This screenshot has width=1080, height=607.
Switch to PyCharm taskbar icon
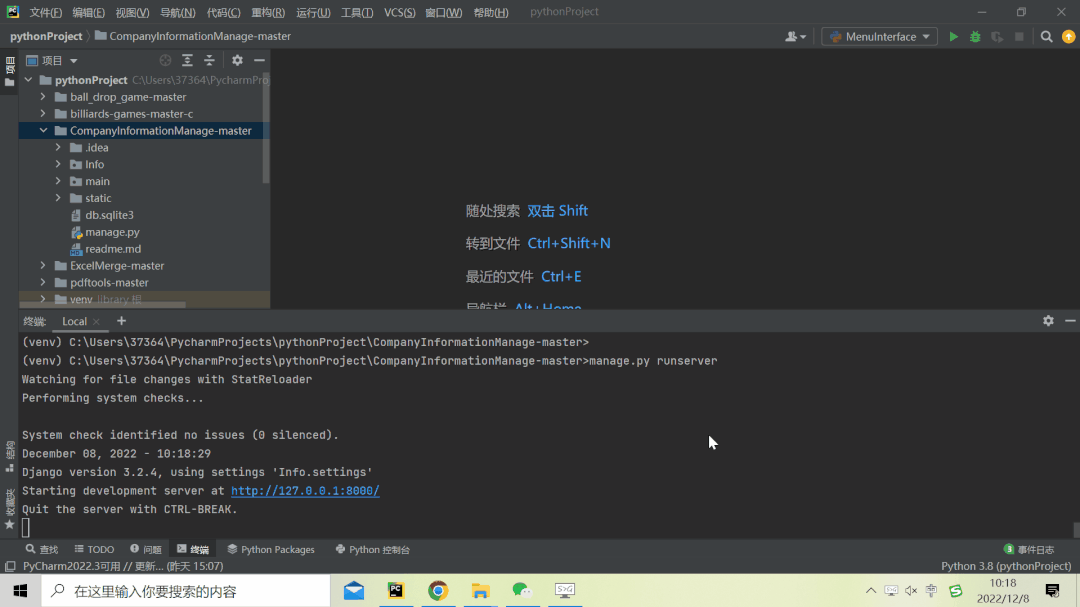pyautogui.click(x=396, y=590)
